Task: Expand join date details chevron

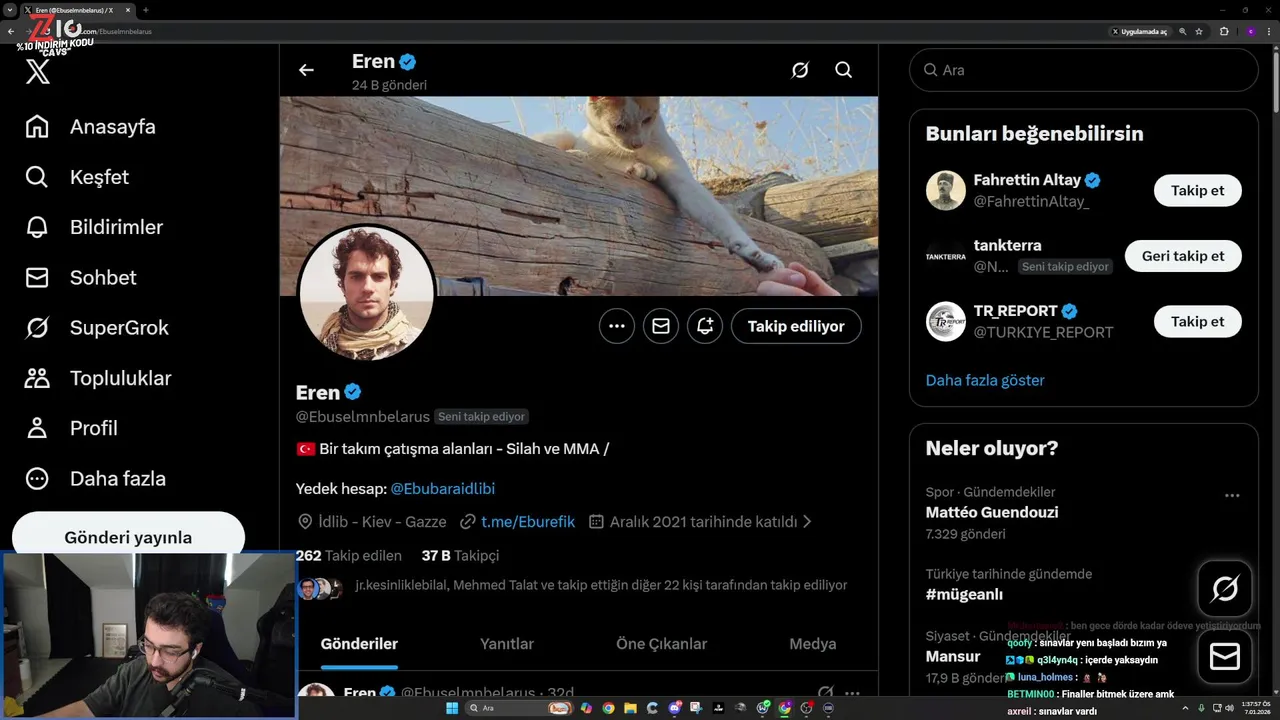Action: [807, 522]
